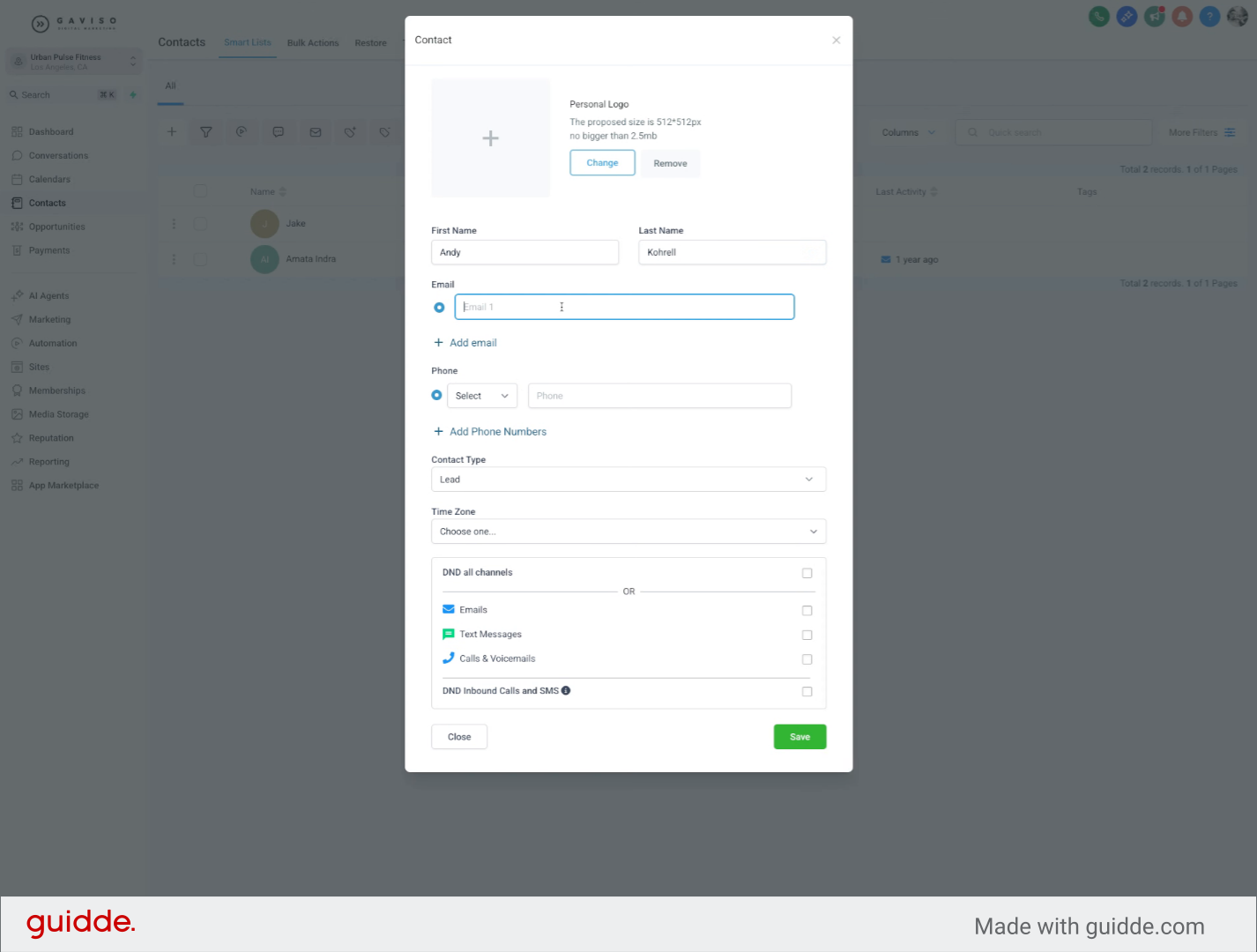Viewport: 1257px width, 952px height.
Task: Open the funnel filter toolbar icon
Action: tap(206, 132)
